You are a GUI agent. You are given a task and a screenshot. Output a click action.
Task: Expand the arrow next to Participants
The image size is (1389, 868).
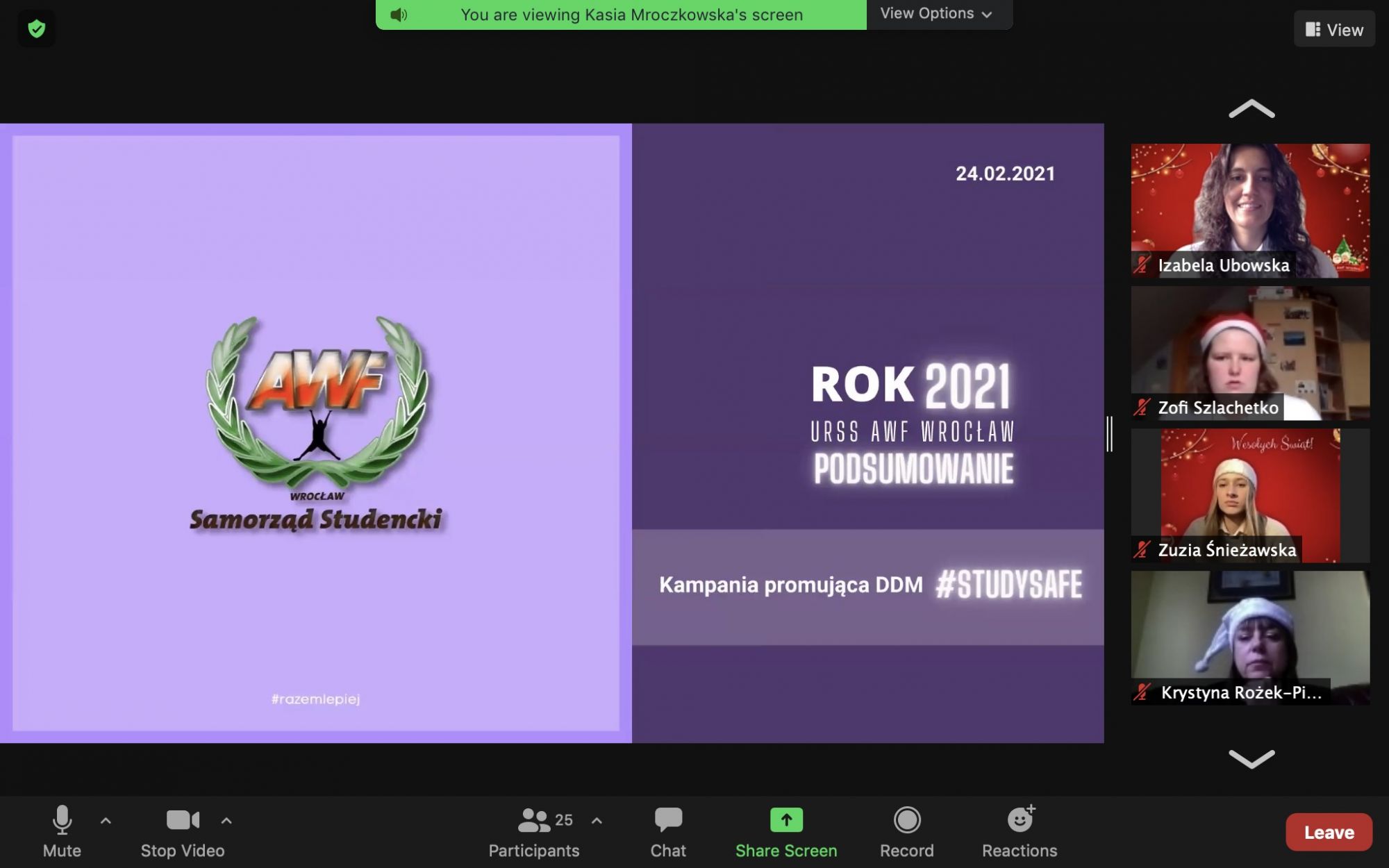[x=597, y=821]
